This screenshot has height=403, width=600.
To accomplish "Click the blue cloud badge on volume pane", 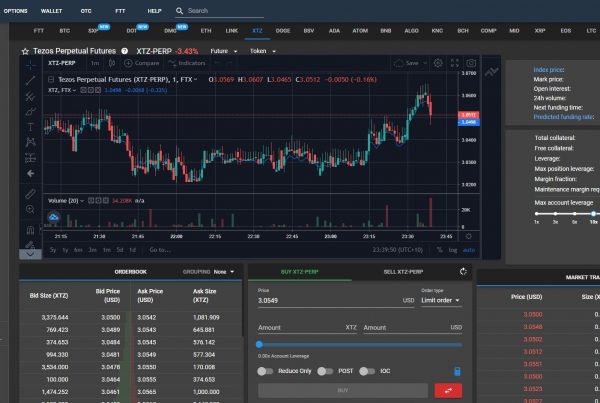I will click(54, 217).
